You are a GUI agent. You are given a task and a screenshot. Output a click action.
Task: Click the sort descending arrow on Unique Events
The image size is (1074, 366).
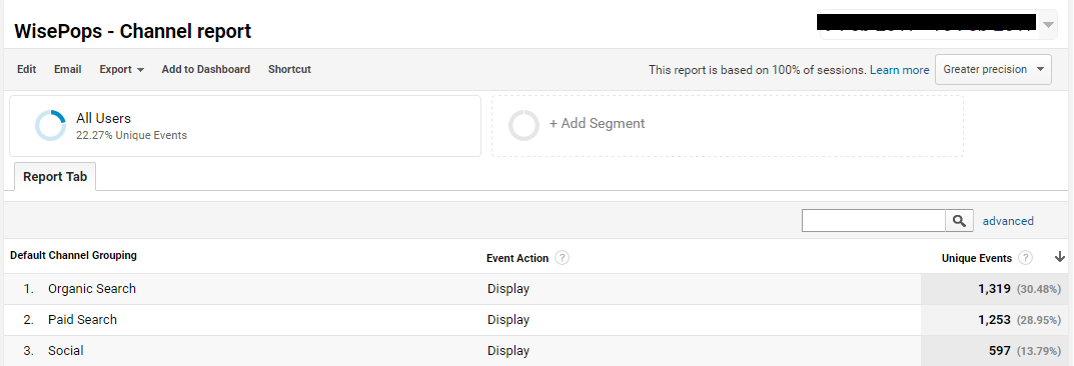(1060, 258)
